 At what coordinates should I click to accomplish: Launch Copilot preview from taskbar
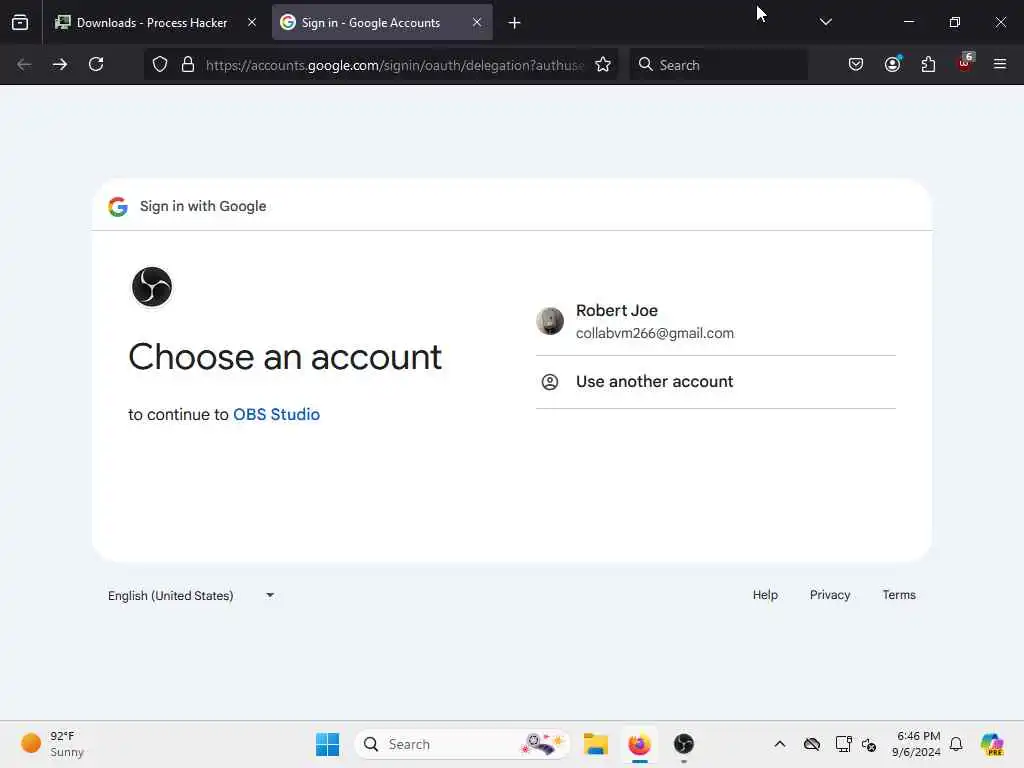992,744
